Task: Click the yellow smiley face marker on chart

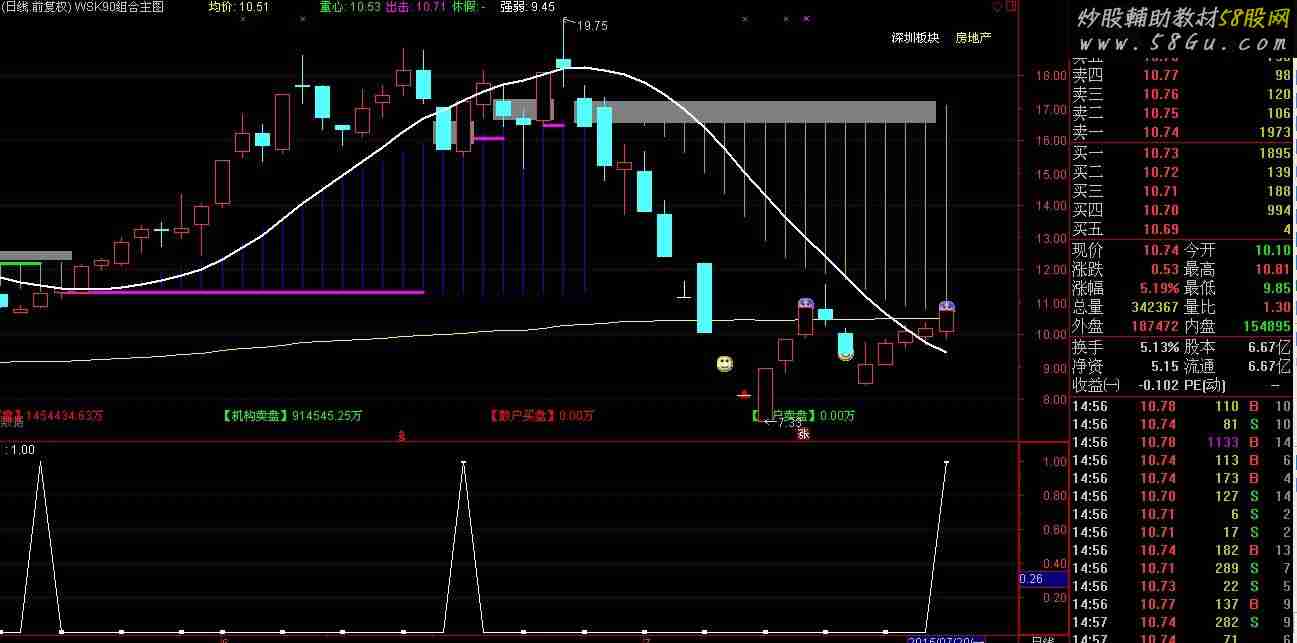Action: coord(725,364)
